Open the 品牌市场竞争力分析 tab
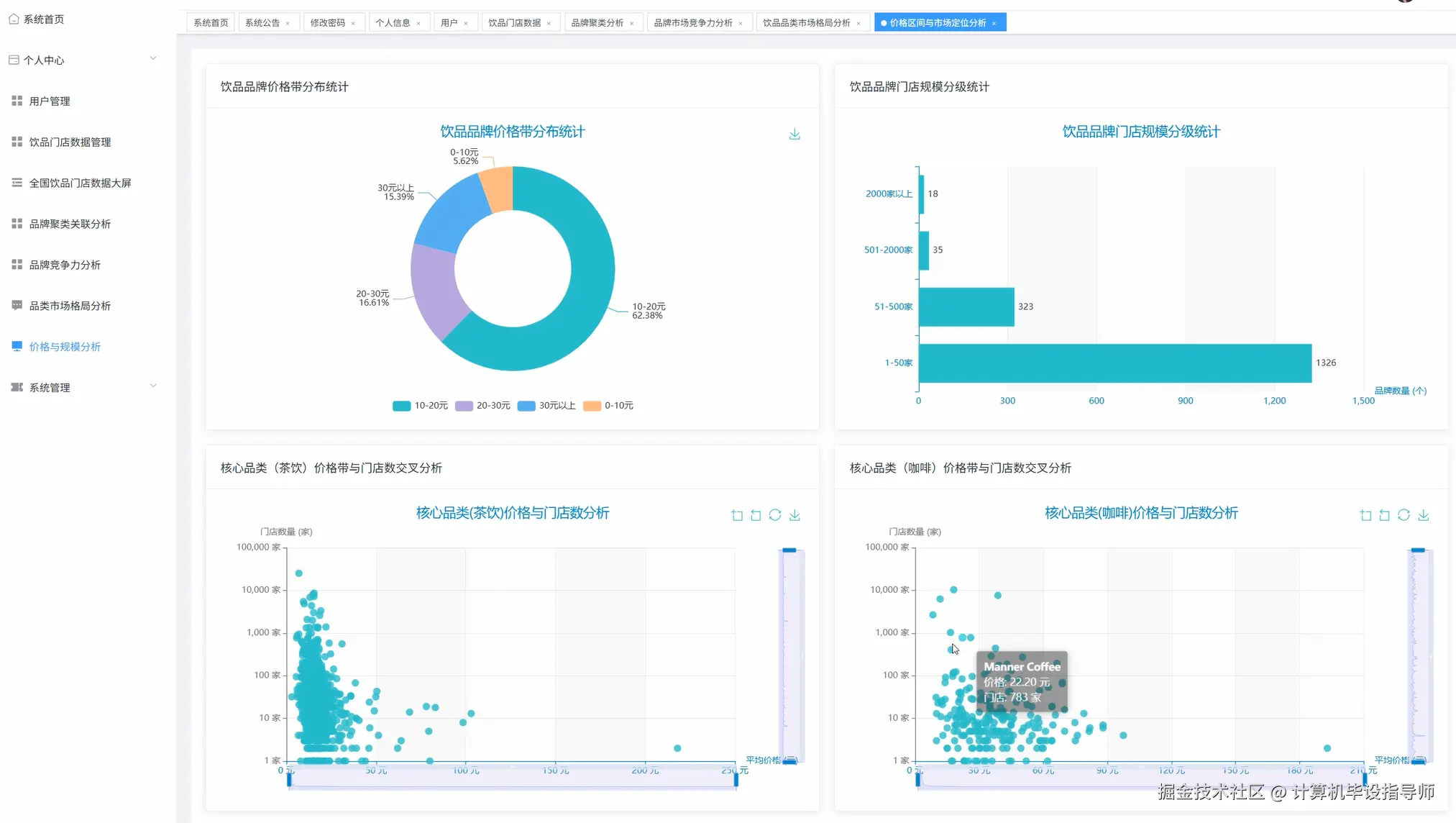This screenshot has width=1456, height=823. (692, 23)
